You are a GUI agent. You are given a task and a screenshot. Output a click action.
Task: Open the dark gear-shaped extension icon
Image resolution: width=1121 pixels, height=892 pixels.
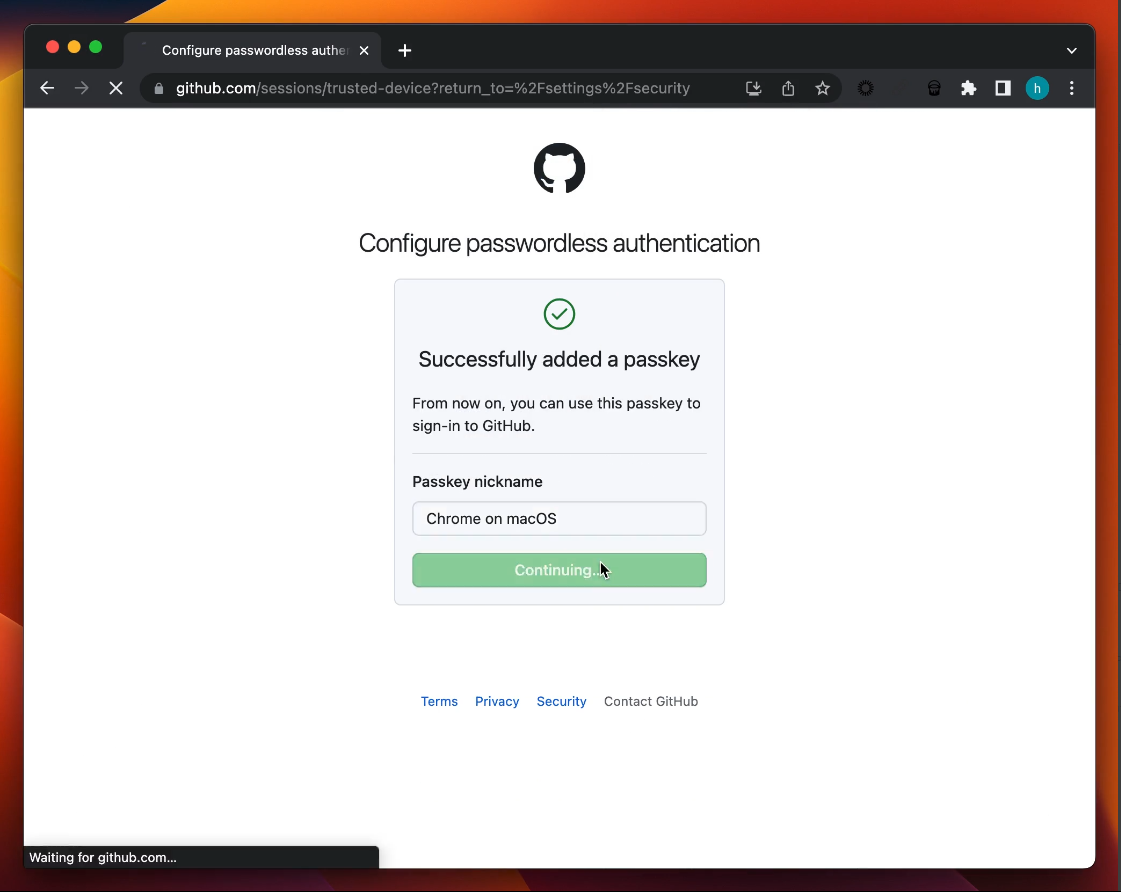pyautogui.click(x=865, y=88)
